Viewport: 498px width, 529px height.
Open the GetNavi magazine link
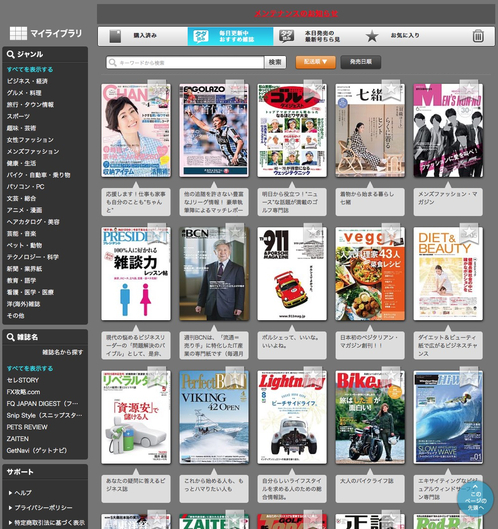pyautogui.click(x=37, y=450)
